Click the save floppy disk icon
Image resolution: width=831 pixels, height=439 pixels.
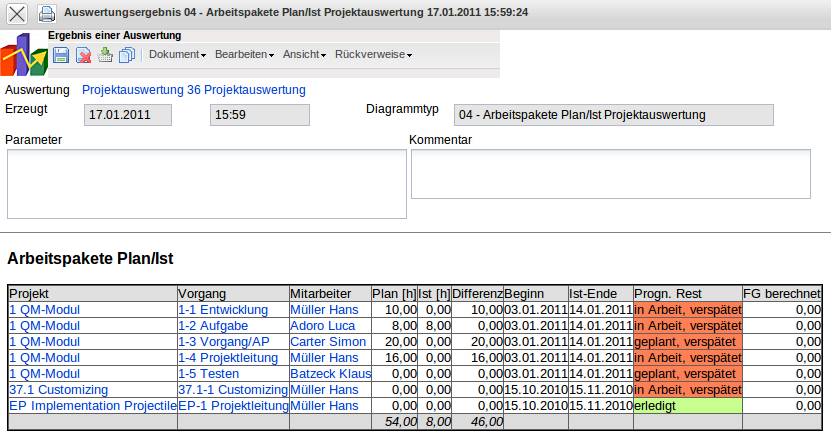click(x=62, y=54)
